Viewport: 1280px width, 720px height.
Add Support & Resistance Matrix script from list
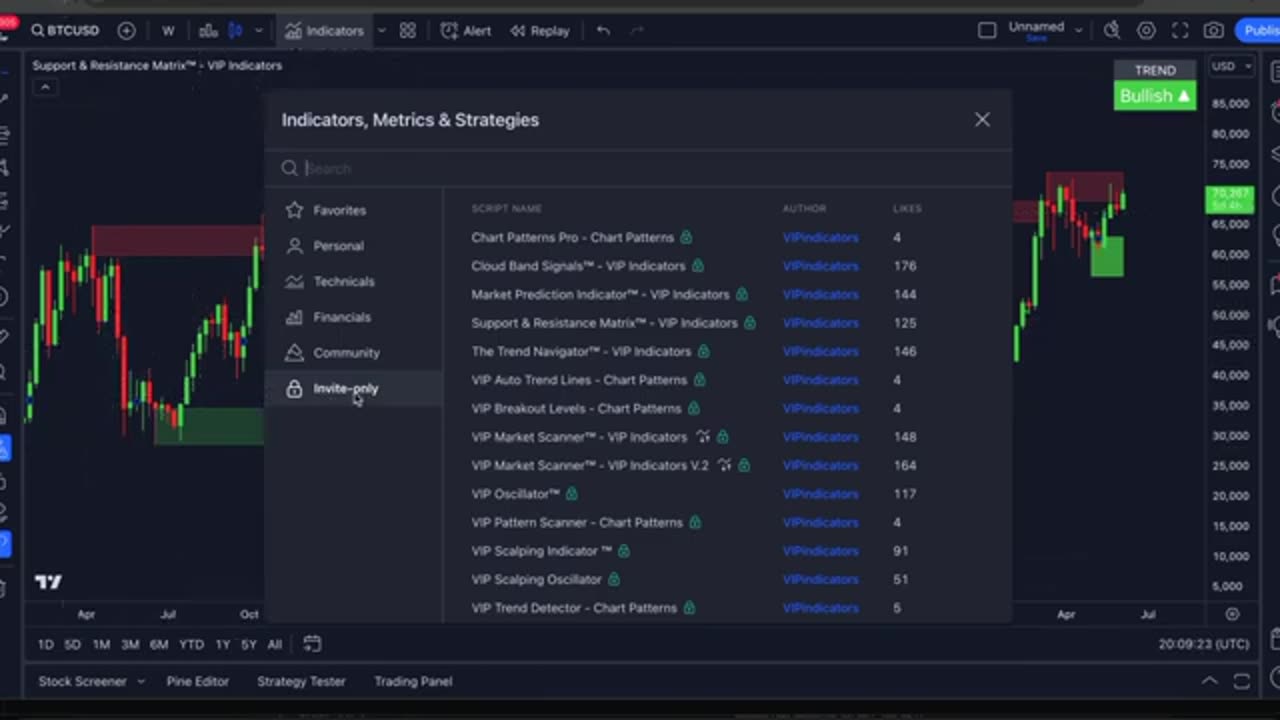(604, 323)
